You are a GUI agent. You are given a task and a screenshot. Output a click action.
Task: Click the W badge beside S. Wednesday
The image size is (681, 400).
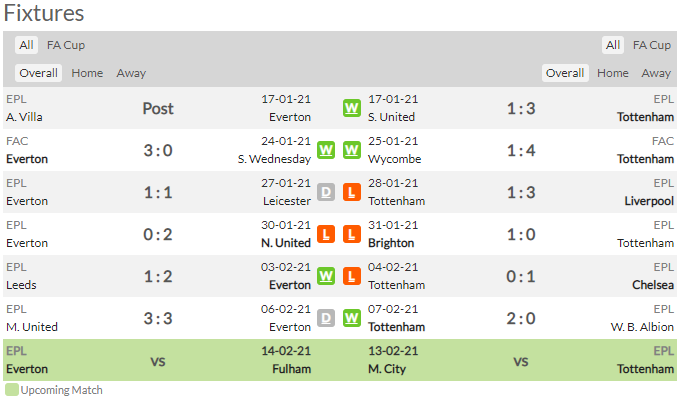326,150
